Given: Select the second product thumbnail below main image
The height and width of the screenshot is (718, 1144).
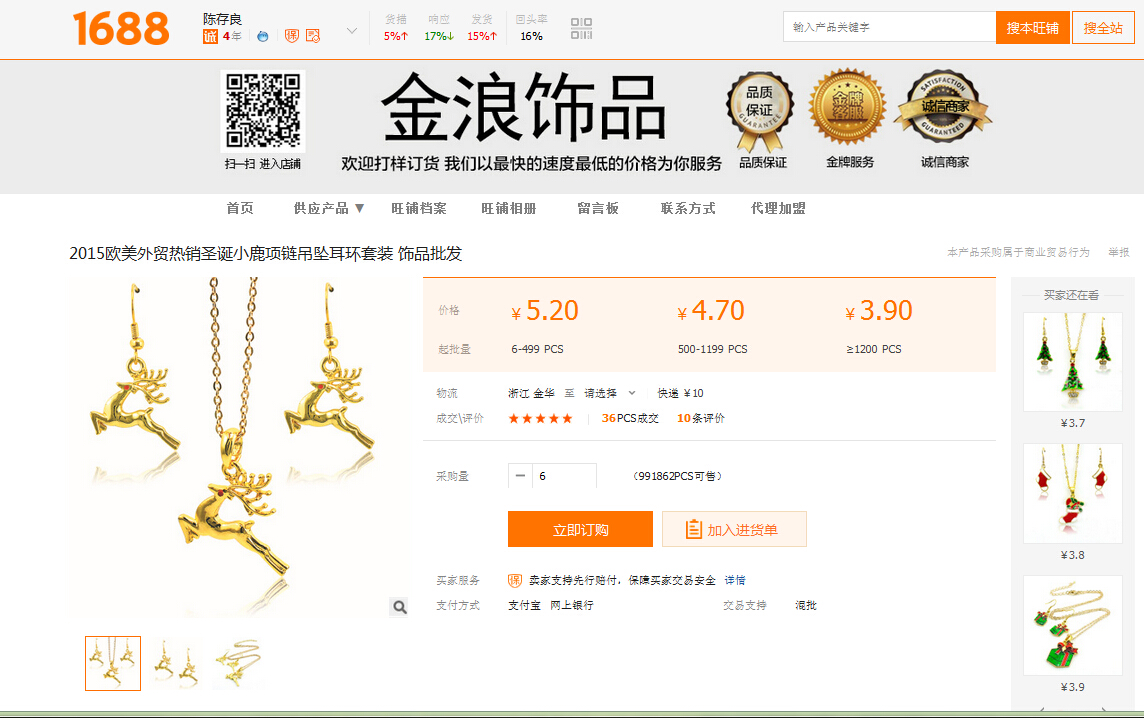Looking at the screenshot, I should pos(175,663).
